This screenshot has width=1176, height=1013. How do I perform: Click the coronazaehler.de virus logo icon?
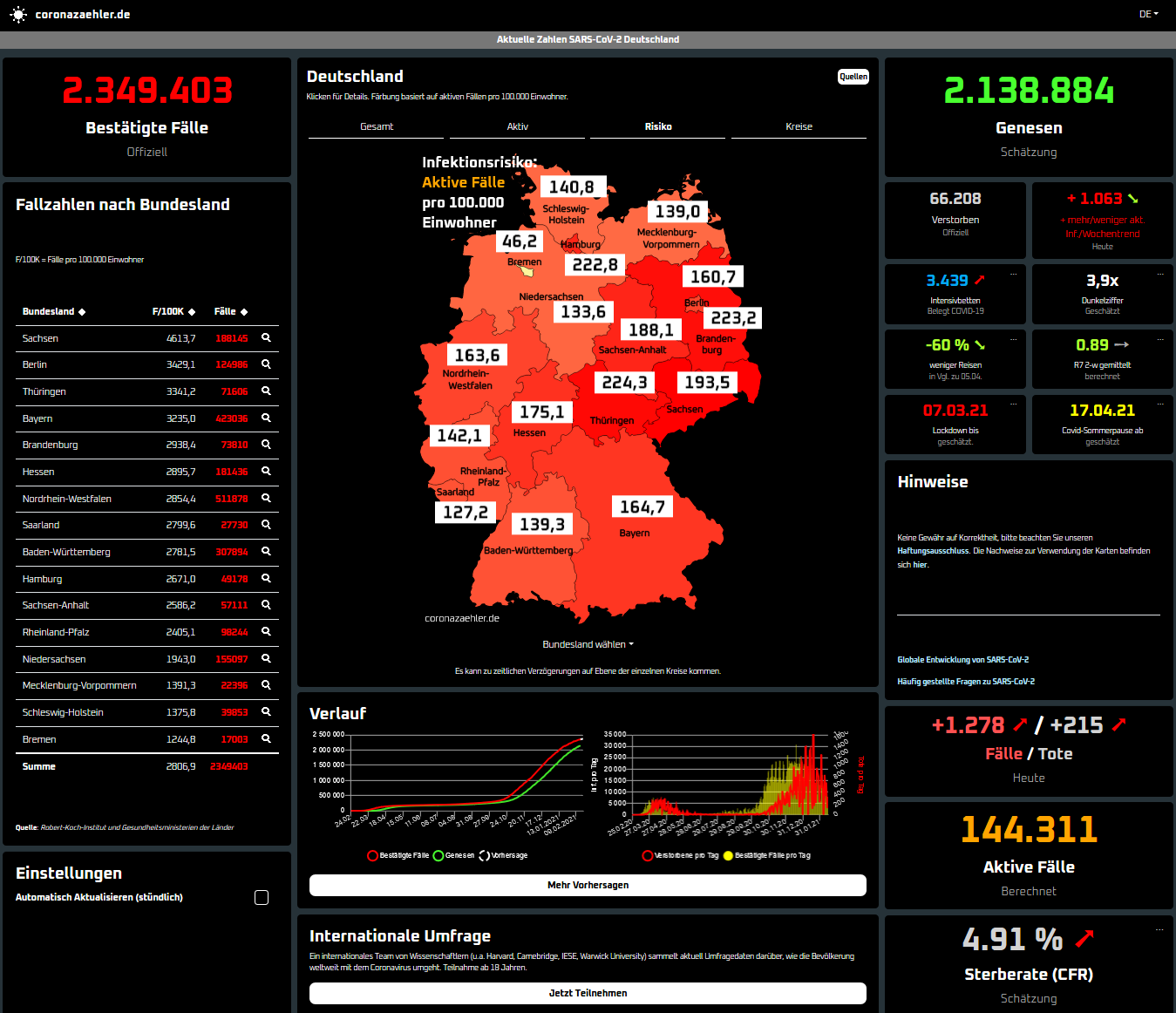click(17, 15)
